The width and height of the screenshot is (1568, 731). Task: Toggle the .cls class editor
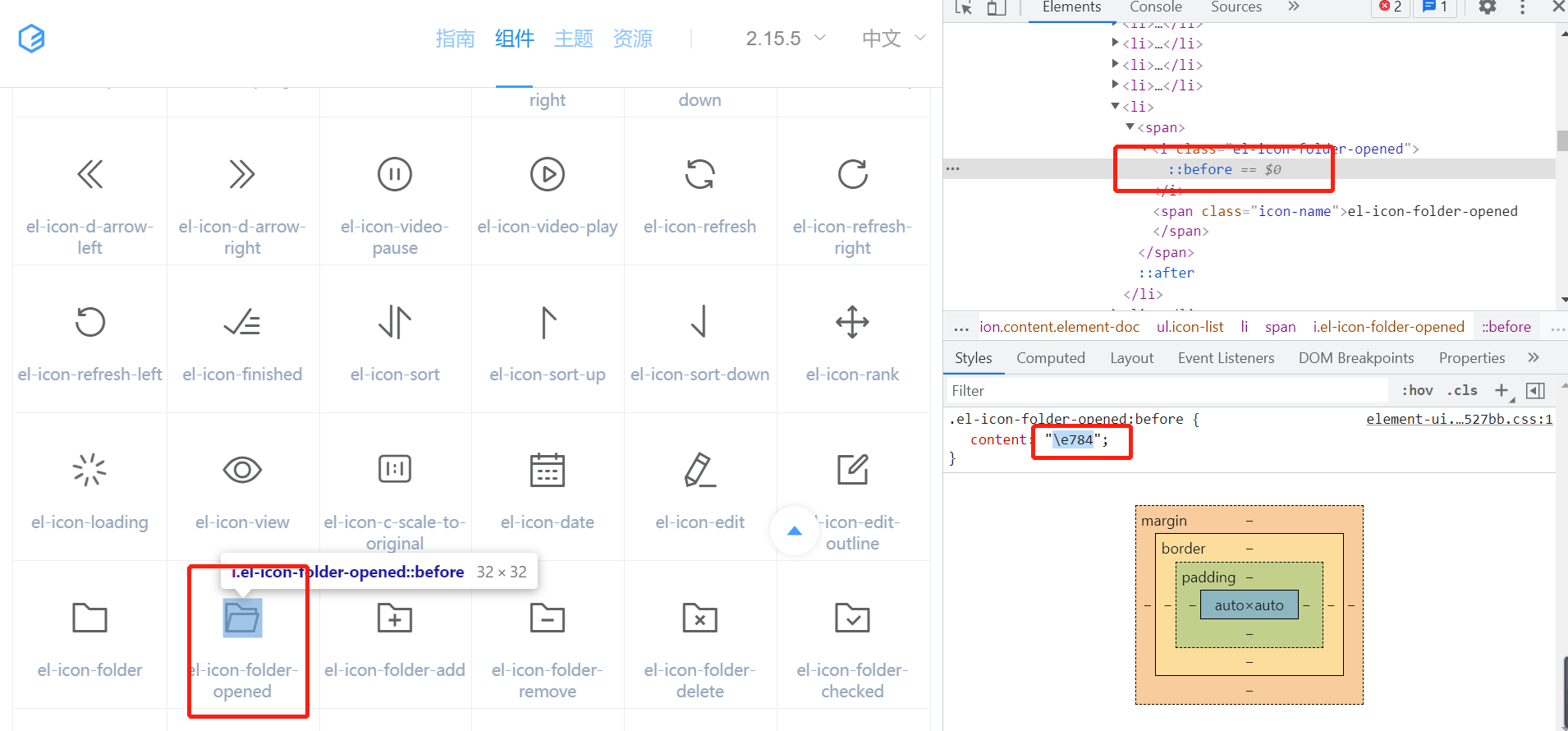[1462, 391]
